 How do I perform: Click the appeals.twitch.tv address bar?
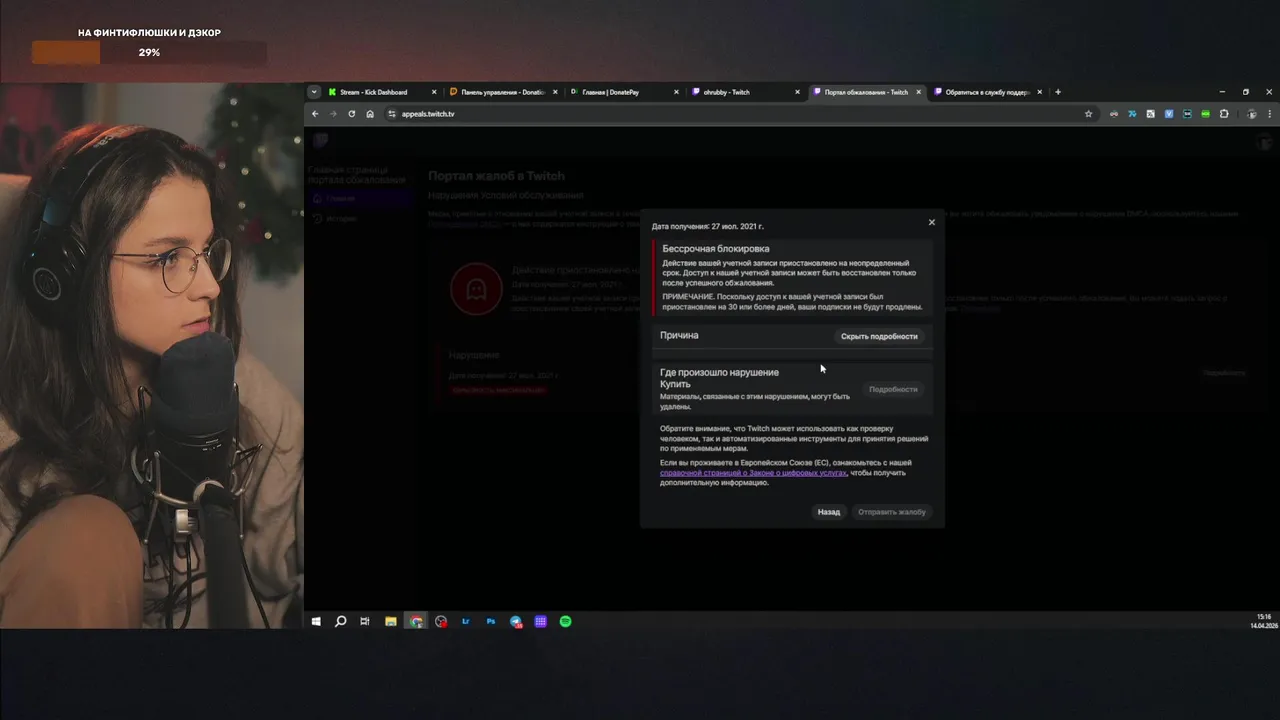pyautogui.click(x=740, y=114)
